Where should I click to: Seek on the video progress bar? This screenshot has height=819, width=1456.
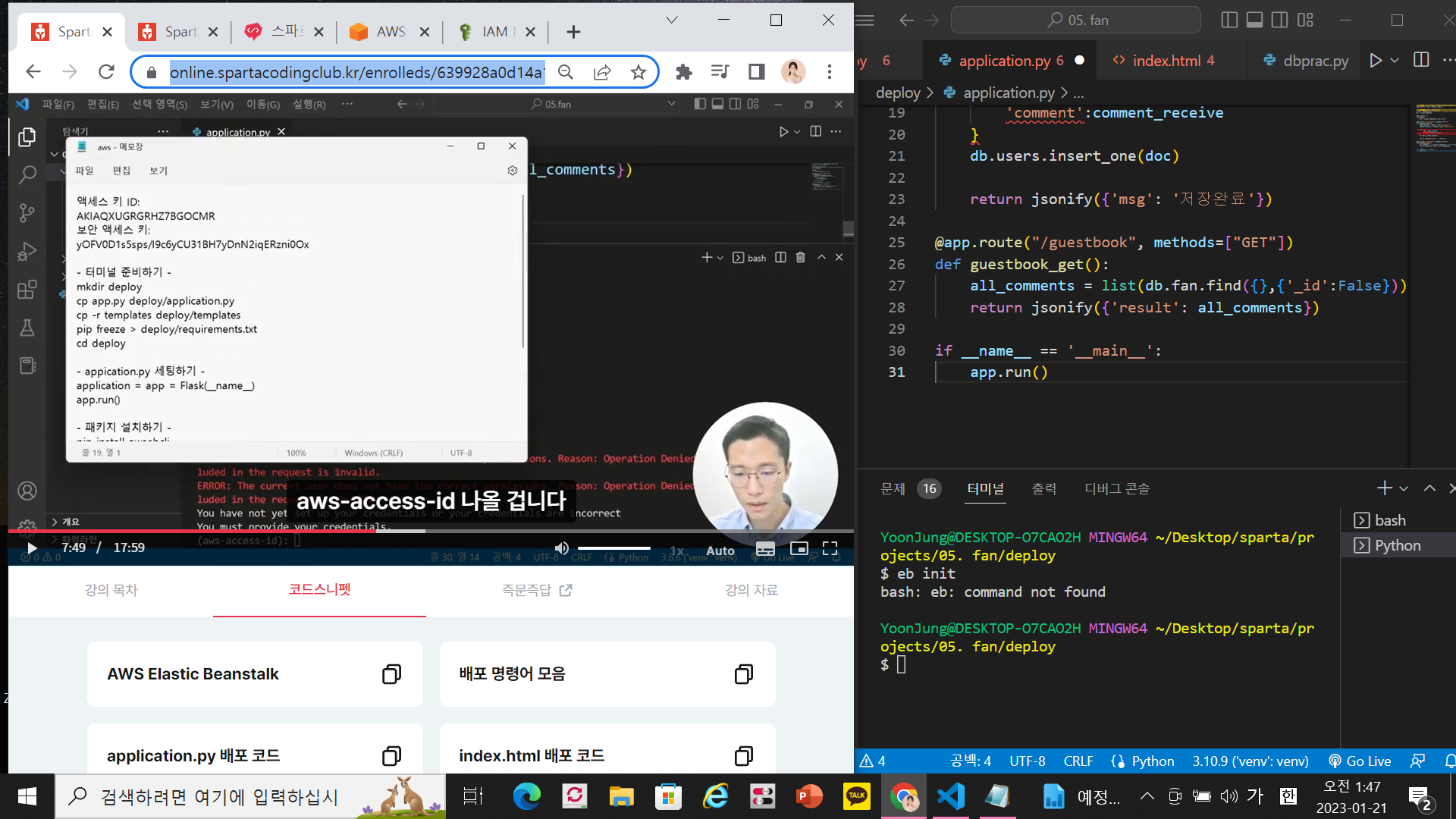coord(431,531)
